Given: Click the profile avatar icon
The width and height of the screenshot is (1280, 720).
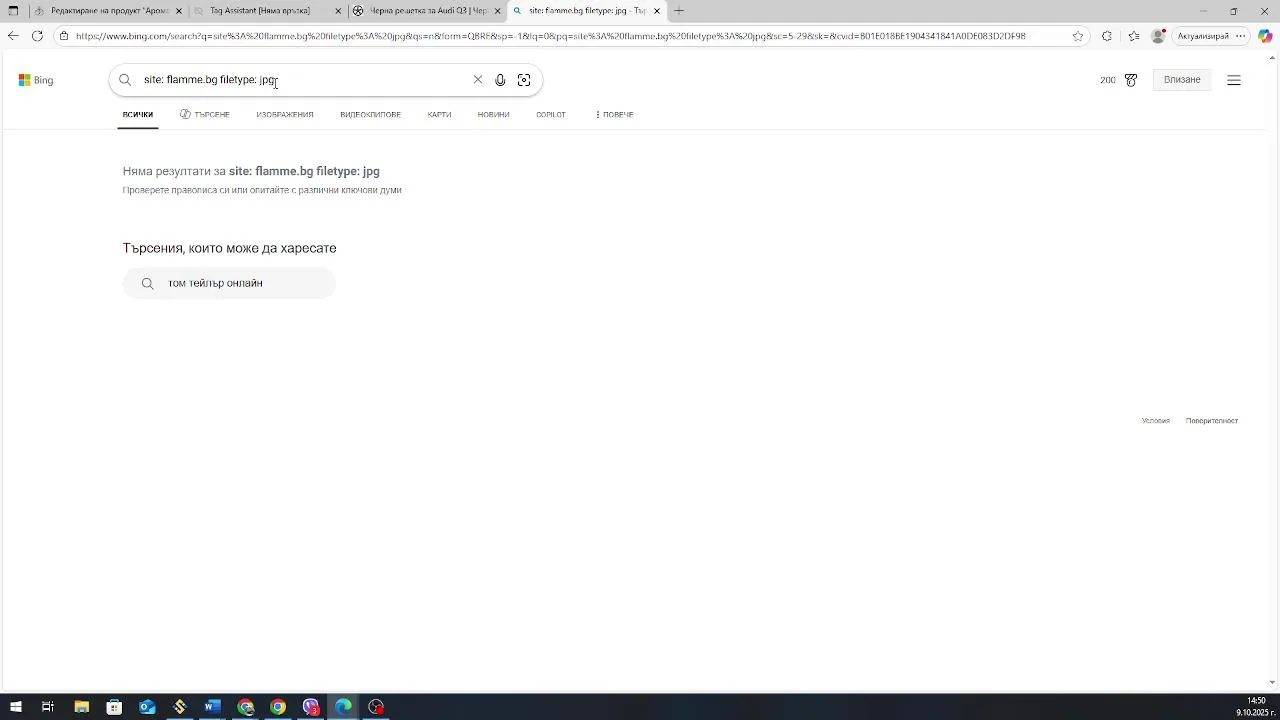Looking at the screenshot, I should 1158,36.
